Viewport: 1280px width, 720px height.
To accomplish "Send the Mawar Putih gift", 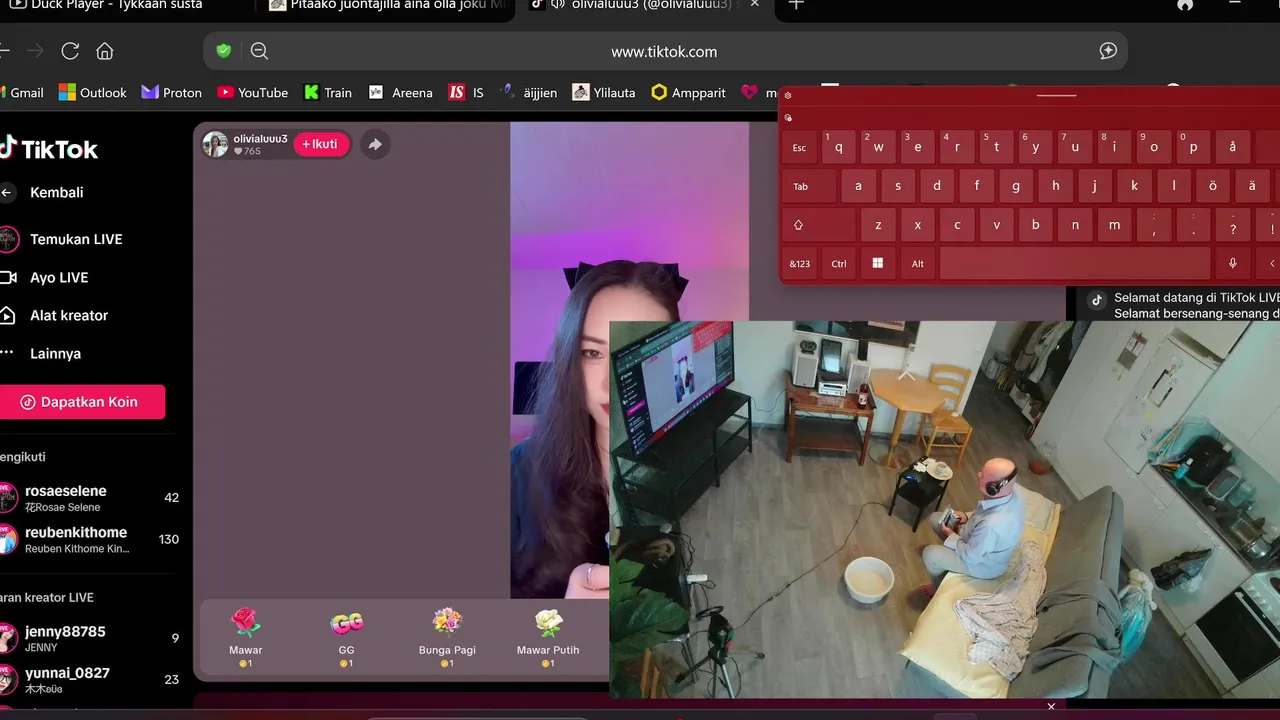I will (x=548, y=638).
